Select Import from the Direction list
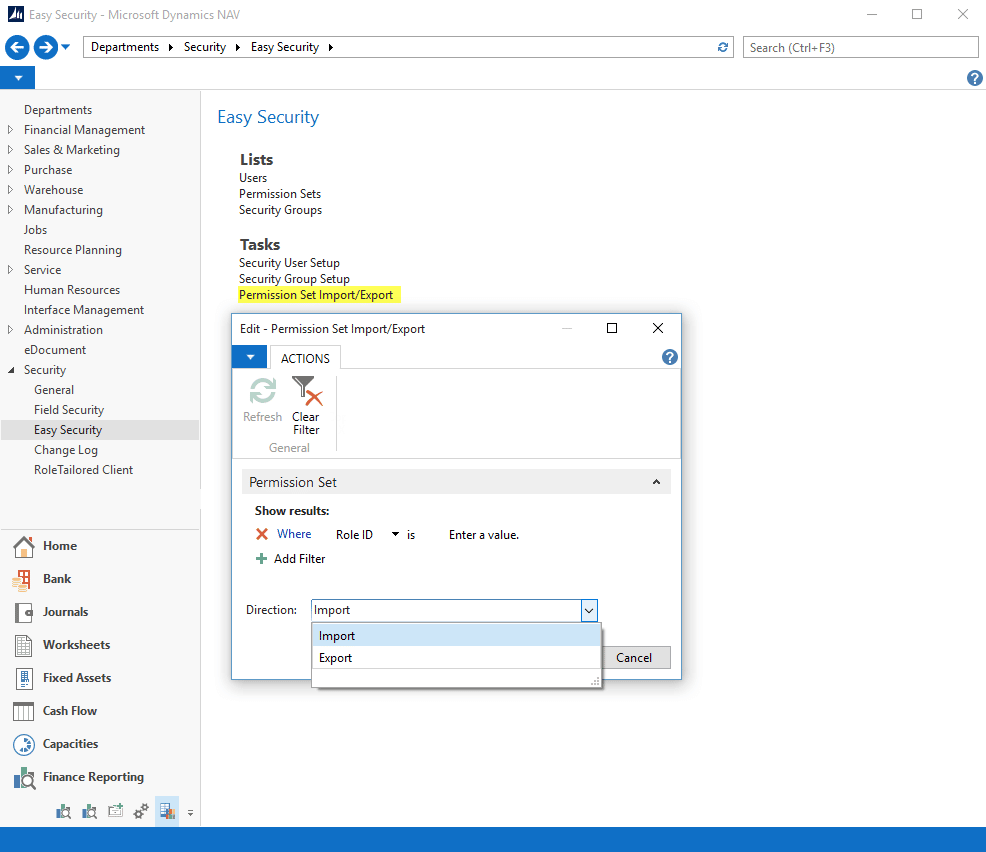 [x=457, y=636]
